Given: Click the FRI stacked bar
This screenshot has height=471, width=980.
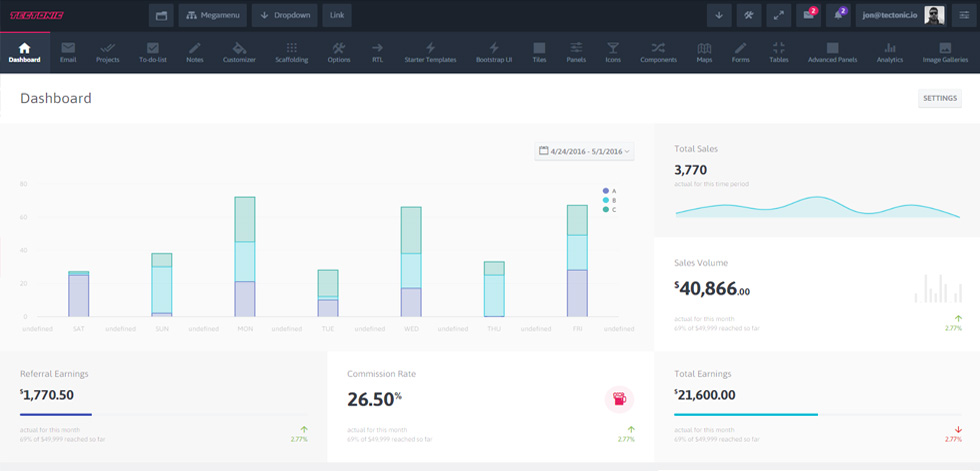Looking at the screenshot, I should [578, 260].
